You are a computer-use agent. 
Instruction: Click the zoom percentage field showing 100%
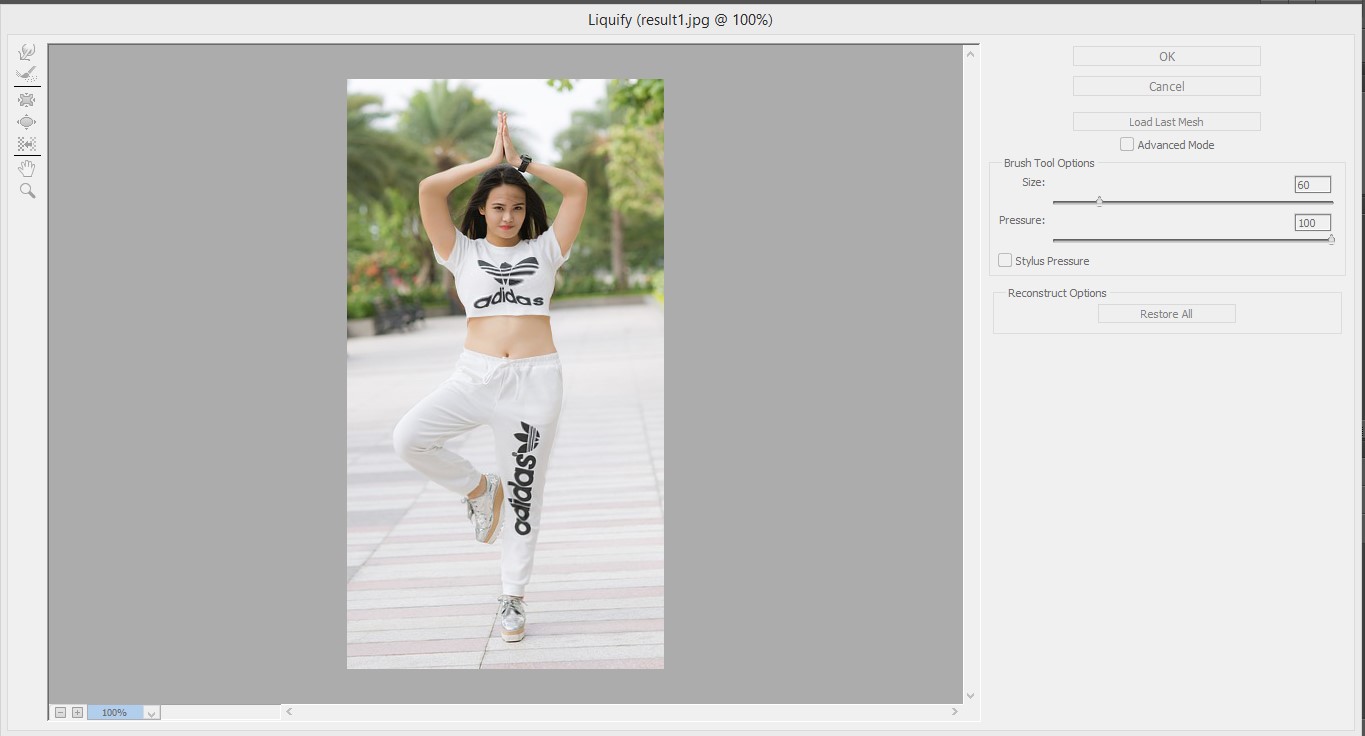point(114,713)
